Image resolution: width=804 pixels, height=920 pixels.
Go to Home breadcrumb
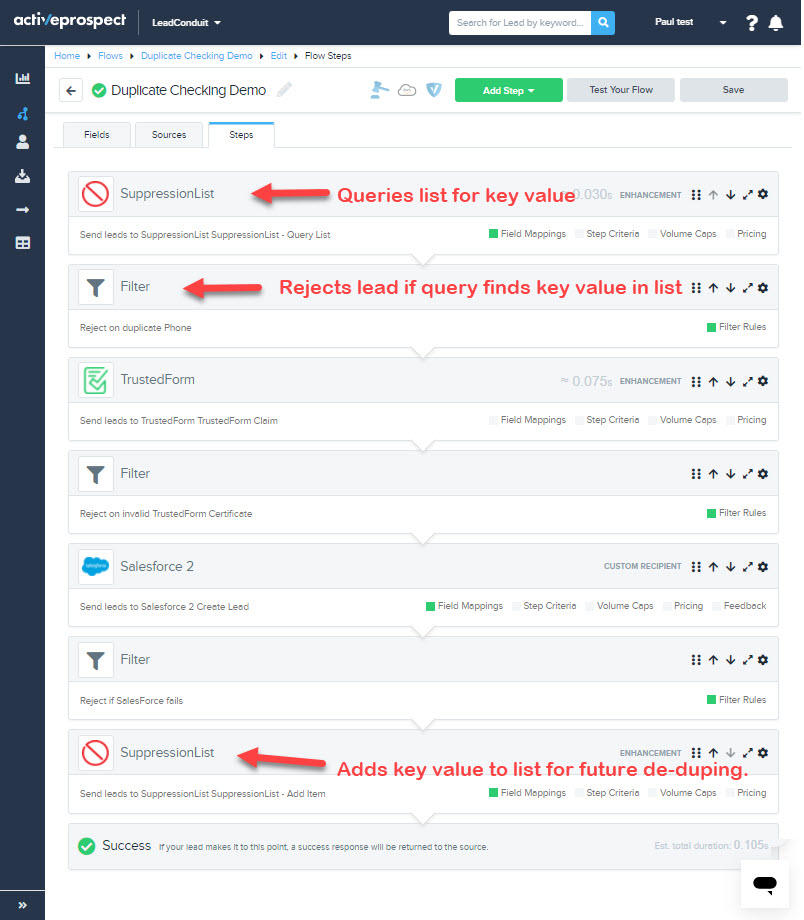point(67,56)
